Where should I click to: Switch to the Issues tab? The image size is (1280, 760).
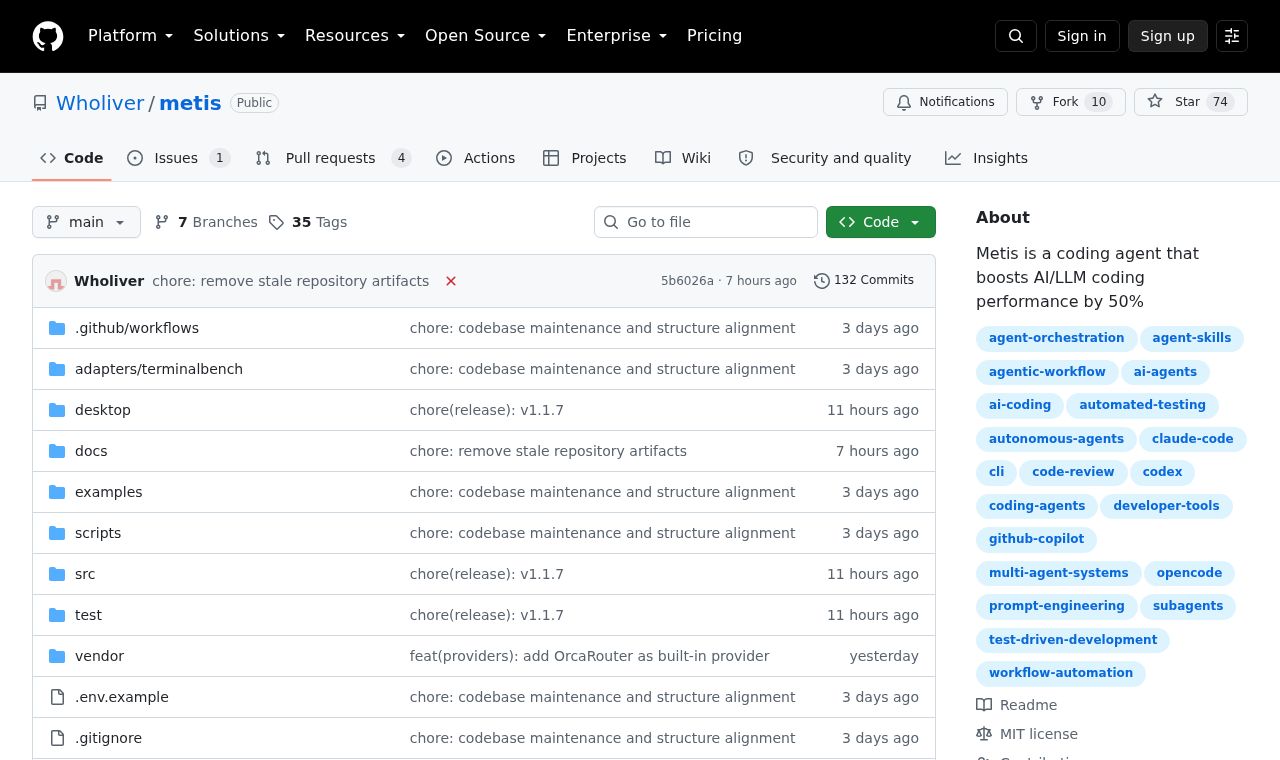pos(179,158)
